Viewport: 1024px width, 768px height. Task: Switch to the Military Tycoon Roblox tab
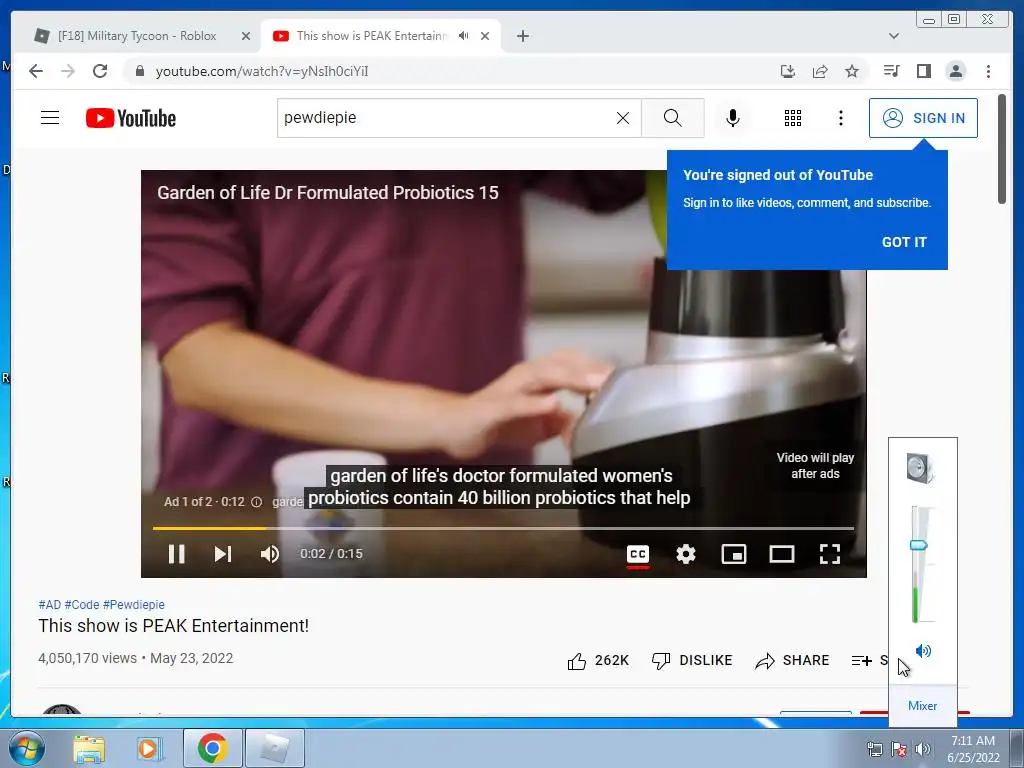pyautogui.click(x=137, y=36)
